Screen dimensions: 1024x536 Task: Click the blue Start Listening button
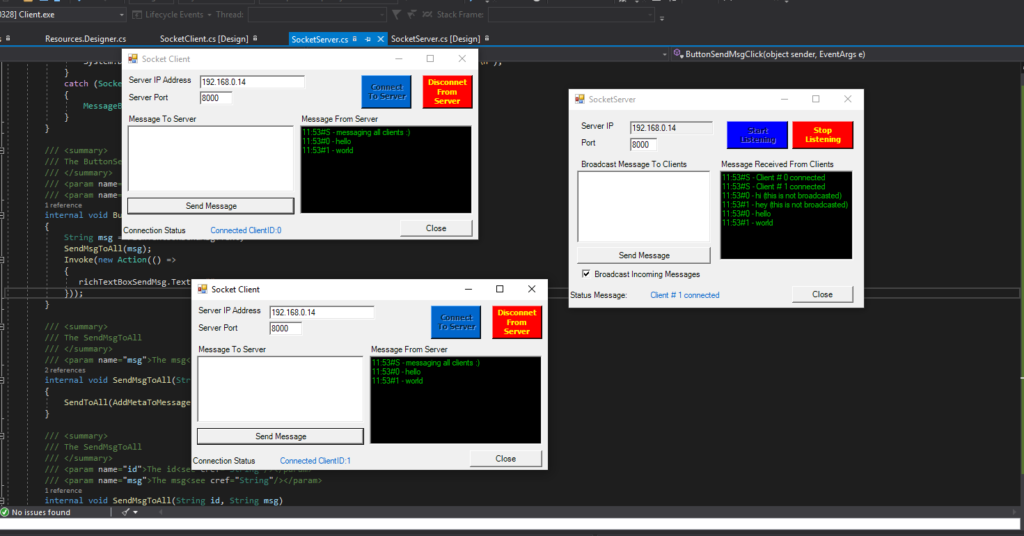point(757,135)
